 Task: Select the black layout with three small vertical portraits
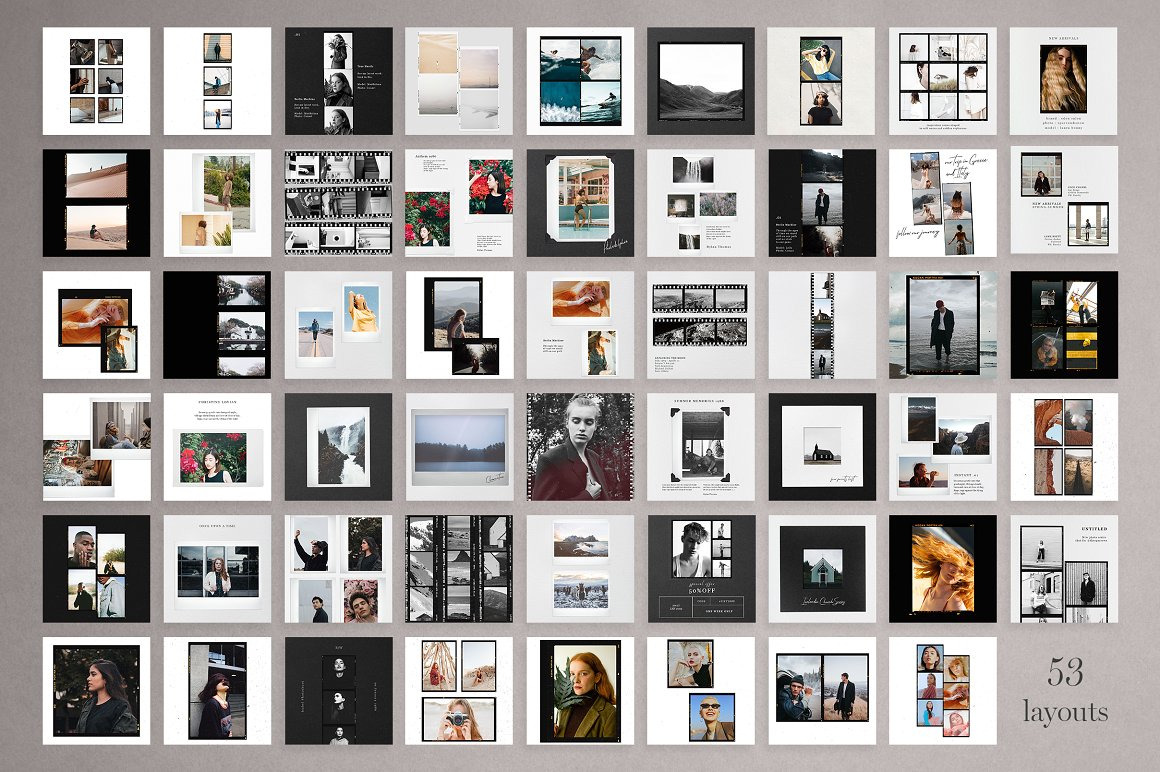(x=339, y=691)
